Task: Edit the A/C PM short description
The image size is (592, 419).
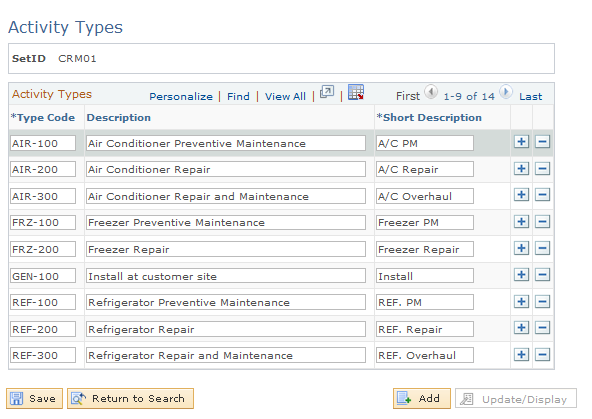Action: [x=425, y=143]
